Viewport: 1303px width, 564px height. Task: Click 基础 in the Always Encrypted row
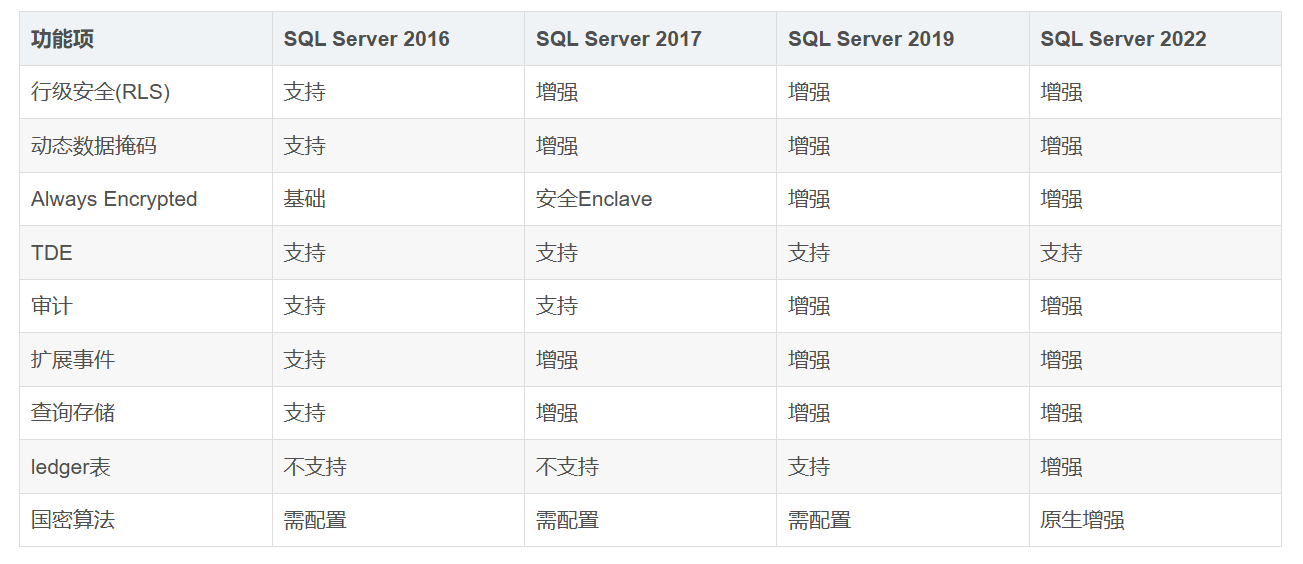pyautogui.click(x=304, y=199)
